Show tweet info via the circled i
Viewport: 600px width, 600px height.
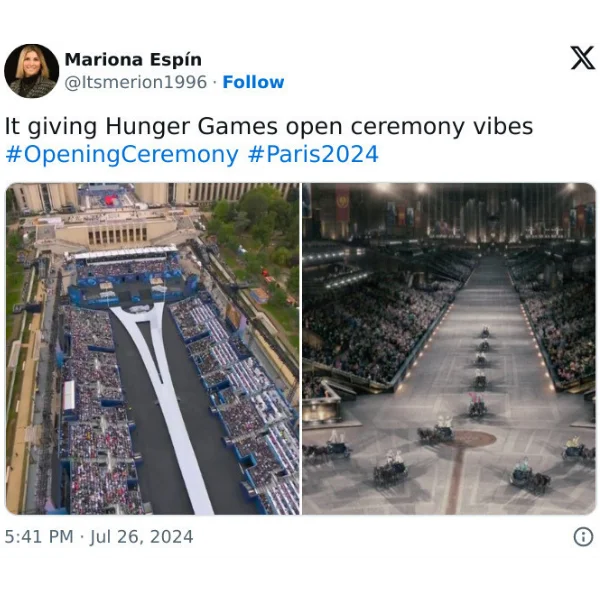point(583,536)
